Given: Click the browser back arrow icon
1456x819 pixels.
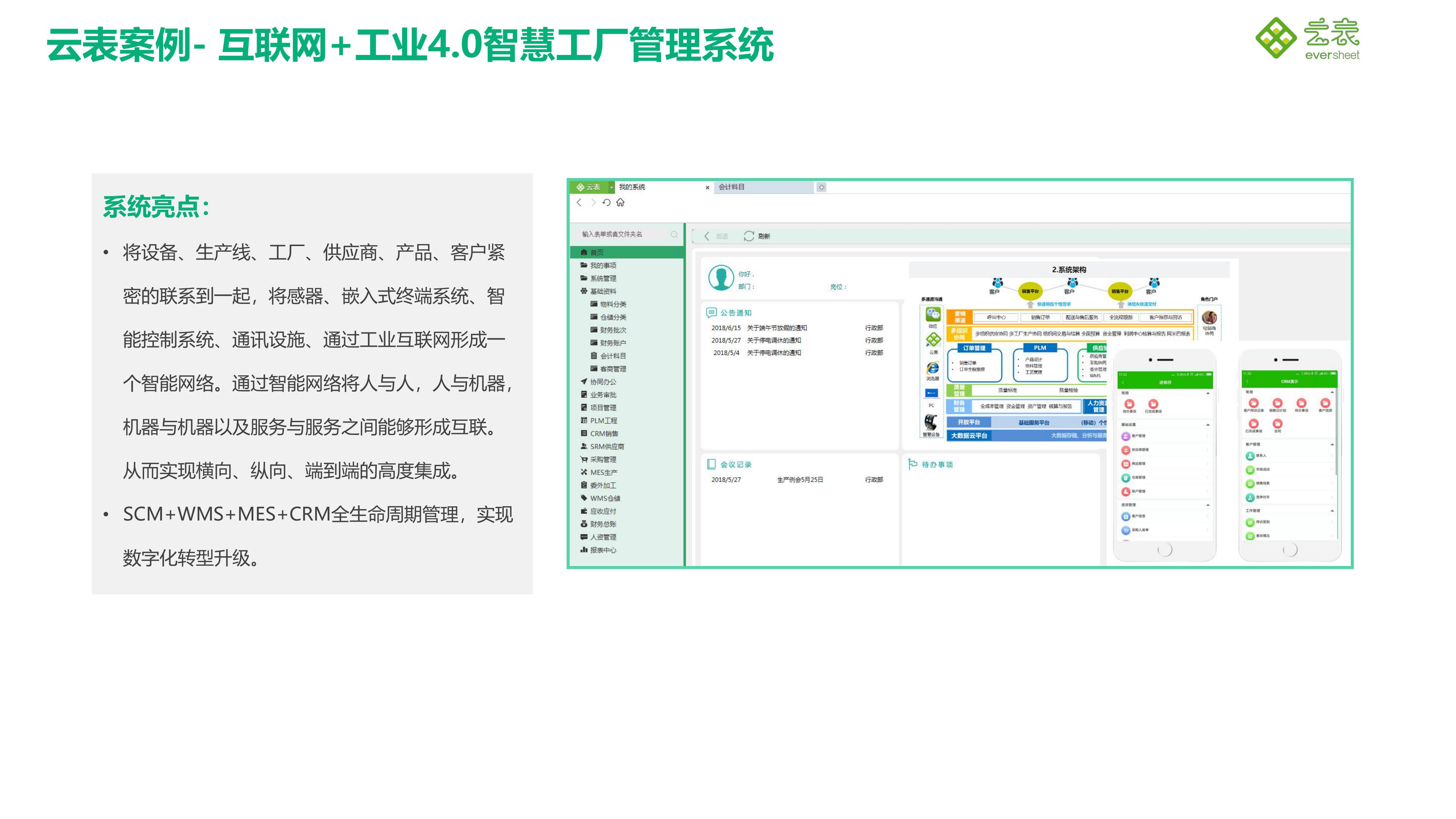Looking at the screenshot, I should pyautogui.click(x=579, y=202).
